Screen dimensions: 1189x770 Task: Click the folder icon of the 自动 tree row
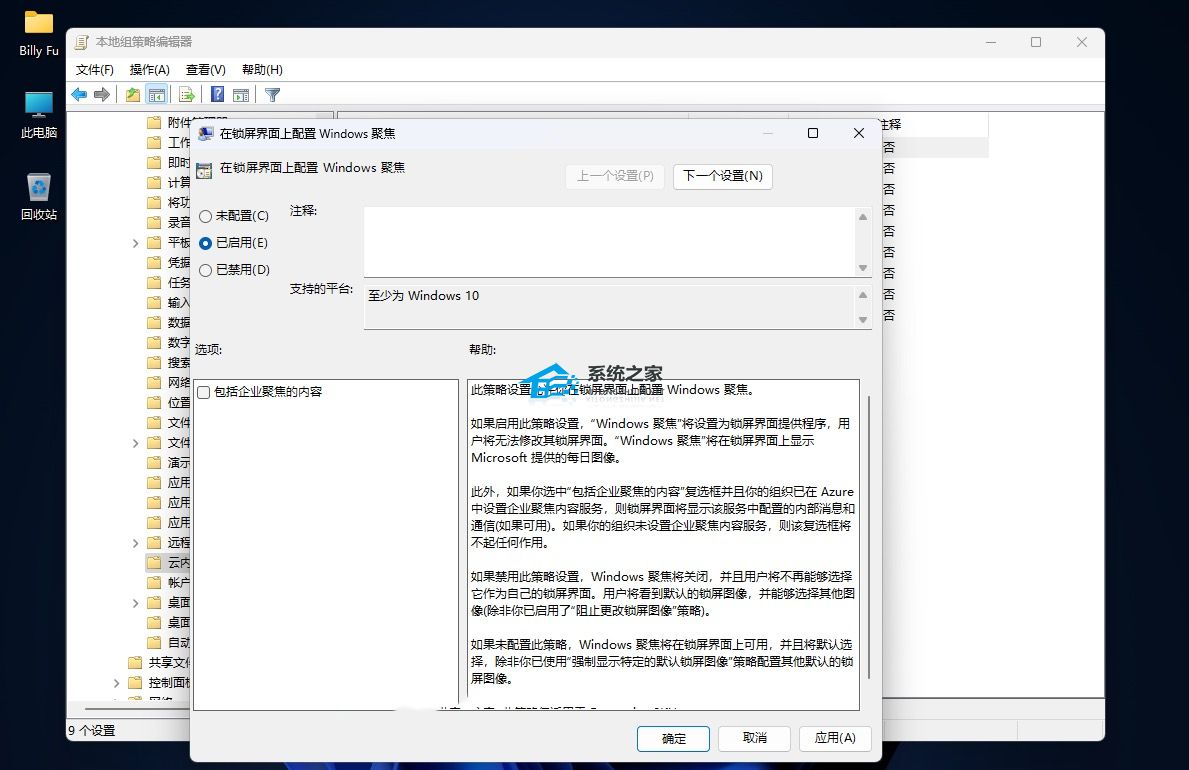pos(154,642)
